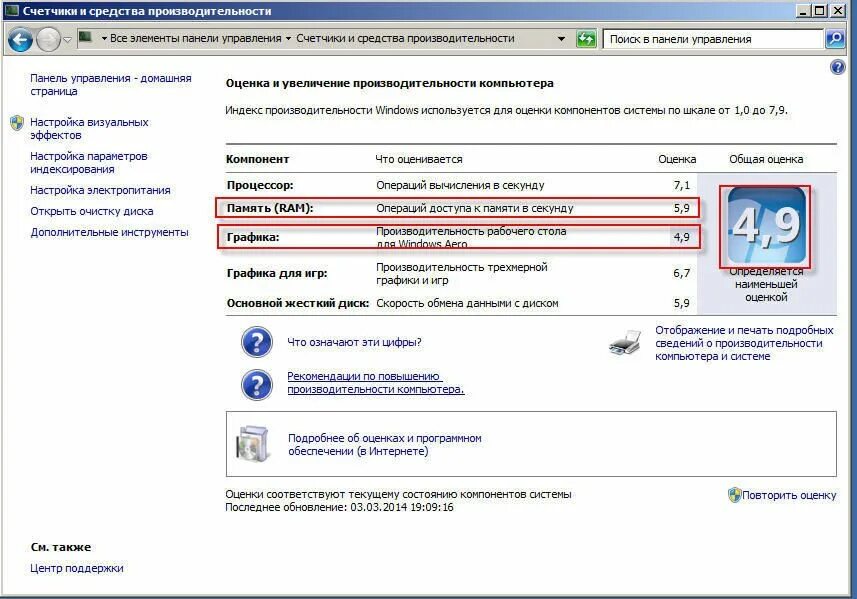
Task: Select 'Все элементы панели управления' breadcrumb
Action: 196,38
